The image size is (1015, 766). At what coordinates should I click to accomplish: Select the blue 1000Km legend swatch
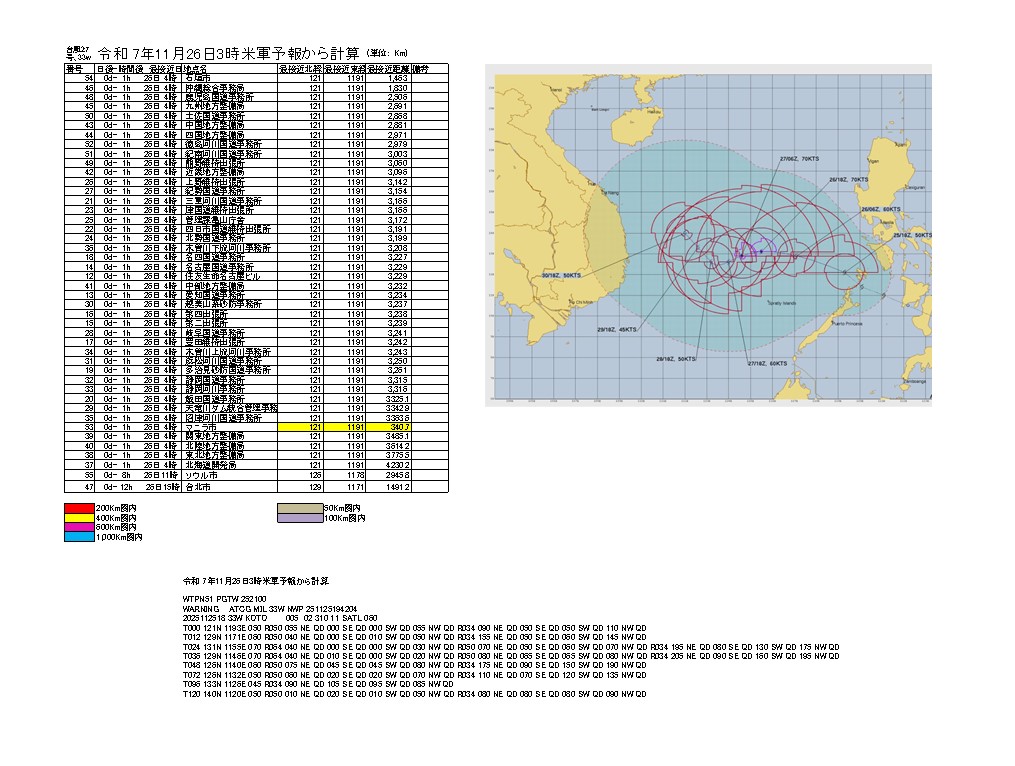pyautogui.click(x=80, y=537)
